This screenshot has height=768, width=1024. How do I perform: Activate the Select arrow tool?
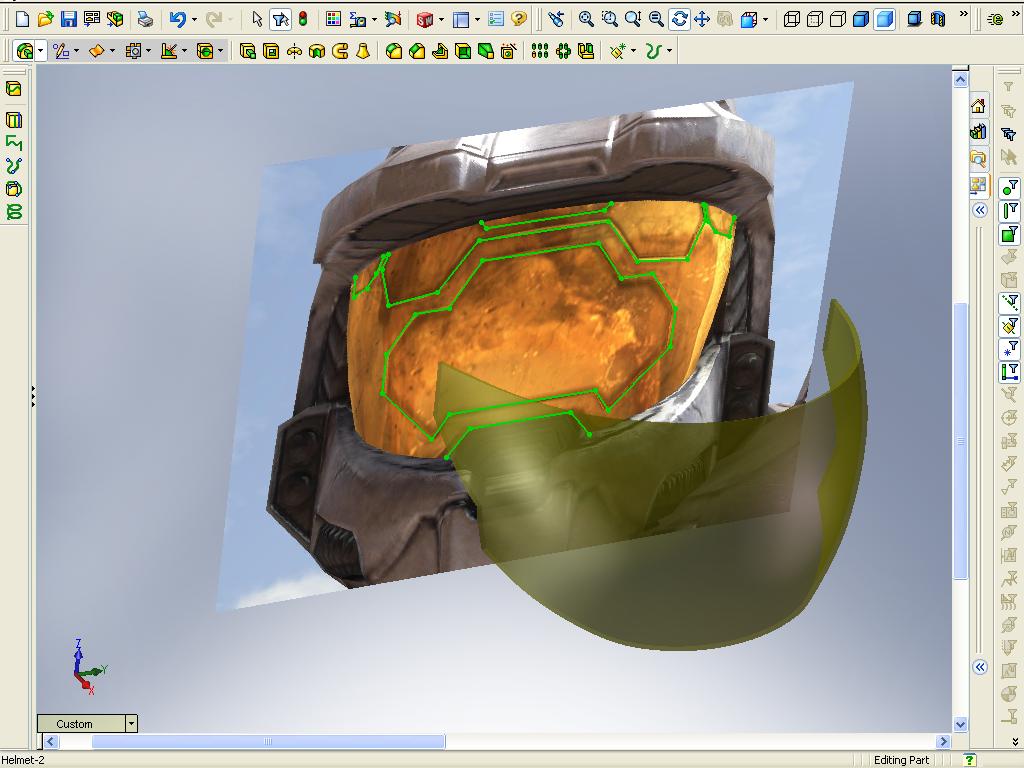pyautogui.click(x=257, y=20)
